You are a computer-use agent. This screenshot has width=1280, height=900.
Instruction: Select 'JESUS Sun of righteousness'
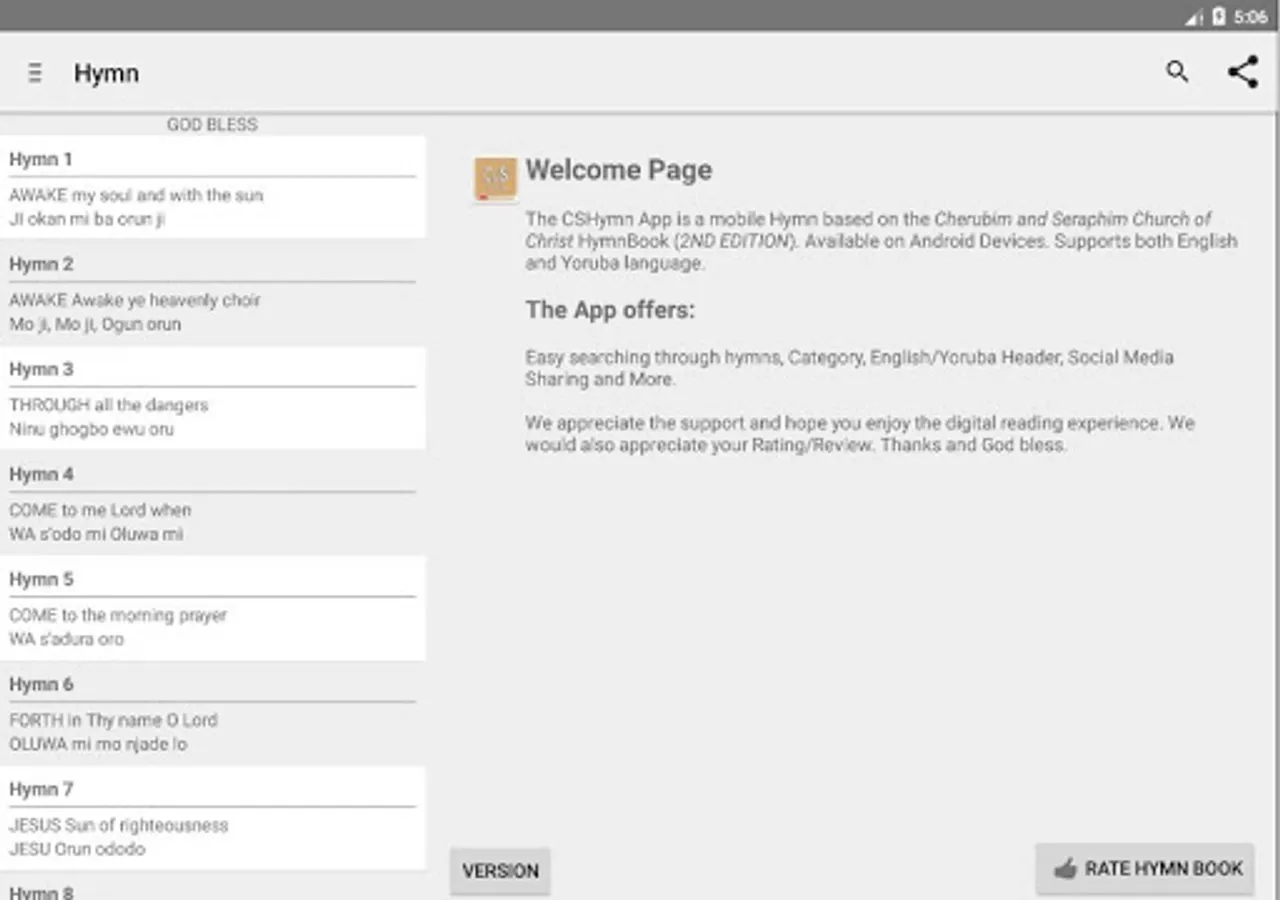119,825
